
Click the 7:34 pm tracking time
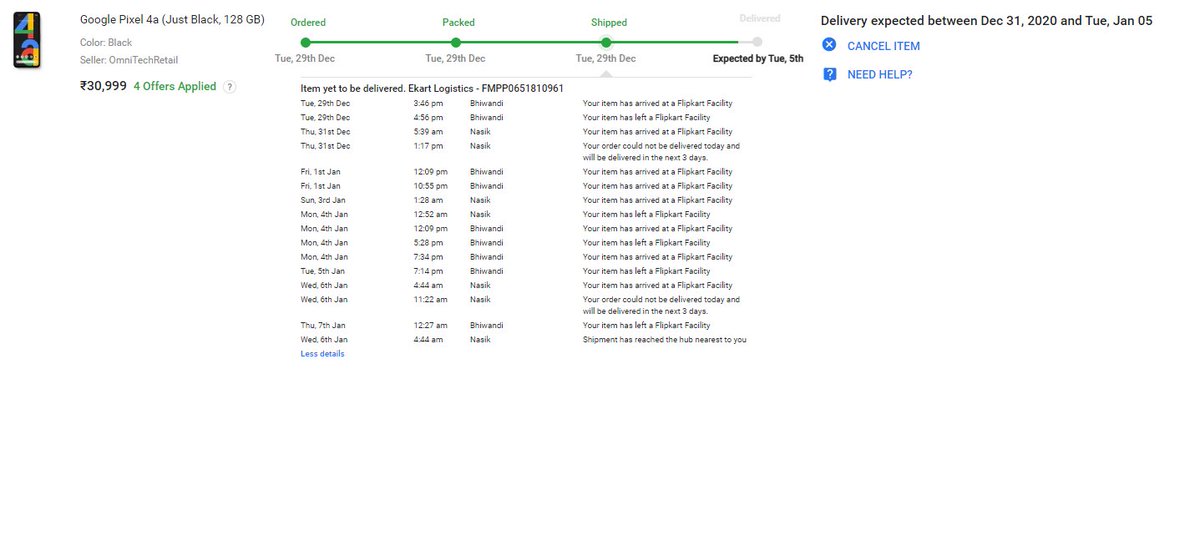click(x=428, y=257)
